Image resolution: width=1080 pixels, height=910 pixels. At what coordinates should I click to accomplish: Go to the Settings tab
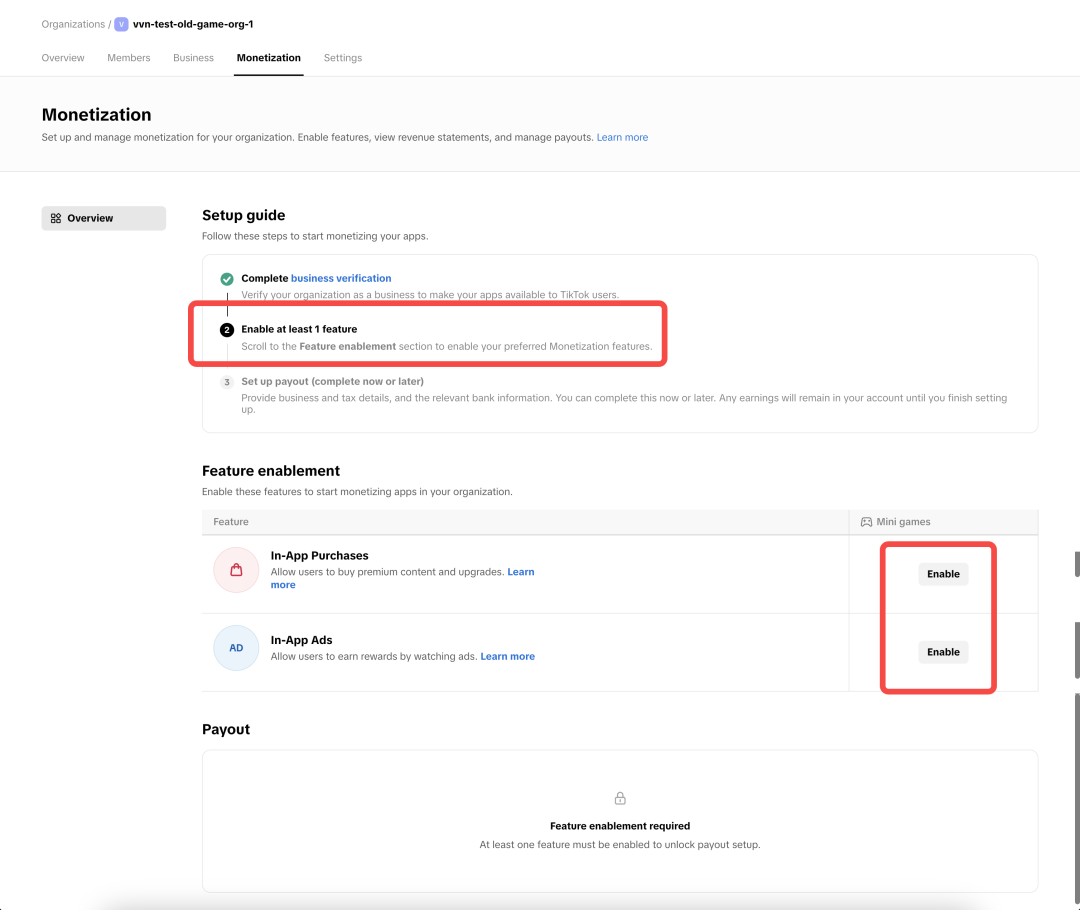pos(343,58)
